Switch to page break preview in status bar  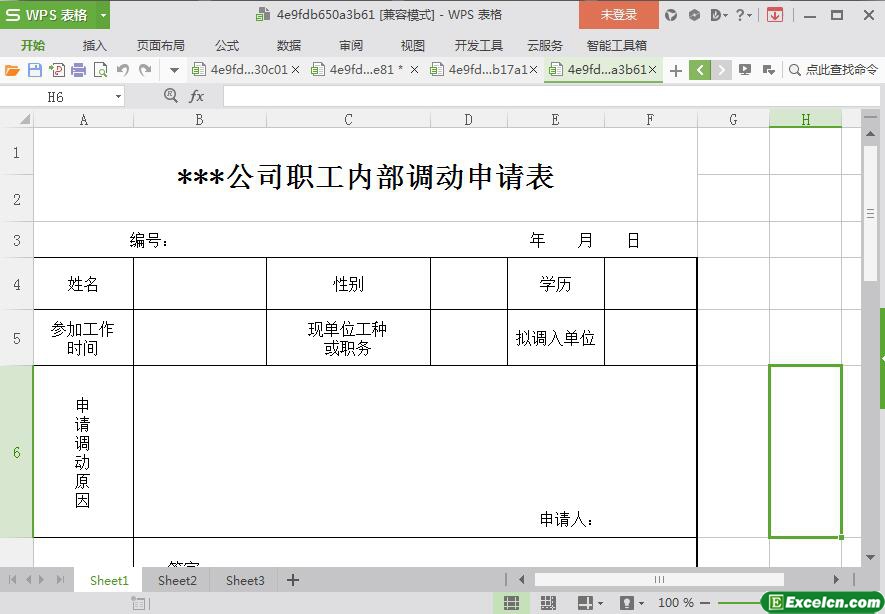[547, 603]
